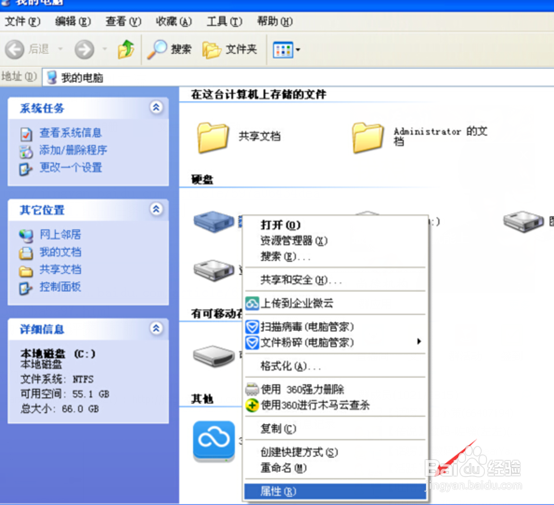Choose 共享和安全(H)... in context menu
554x505 pixels.
(x=335, y=280)
